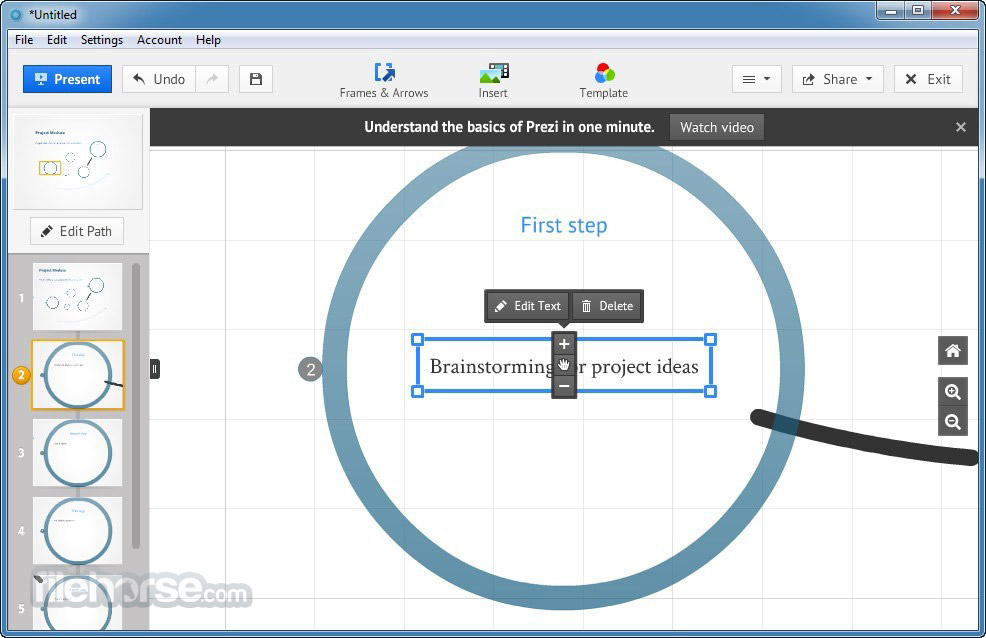Open the Help menu

(208, 40)
